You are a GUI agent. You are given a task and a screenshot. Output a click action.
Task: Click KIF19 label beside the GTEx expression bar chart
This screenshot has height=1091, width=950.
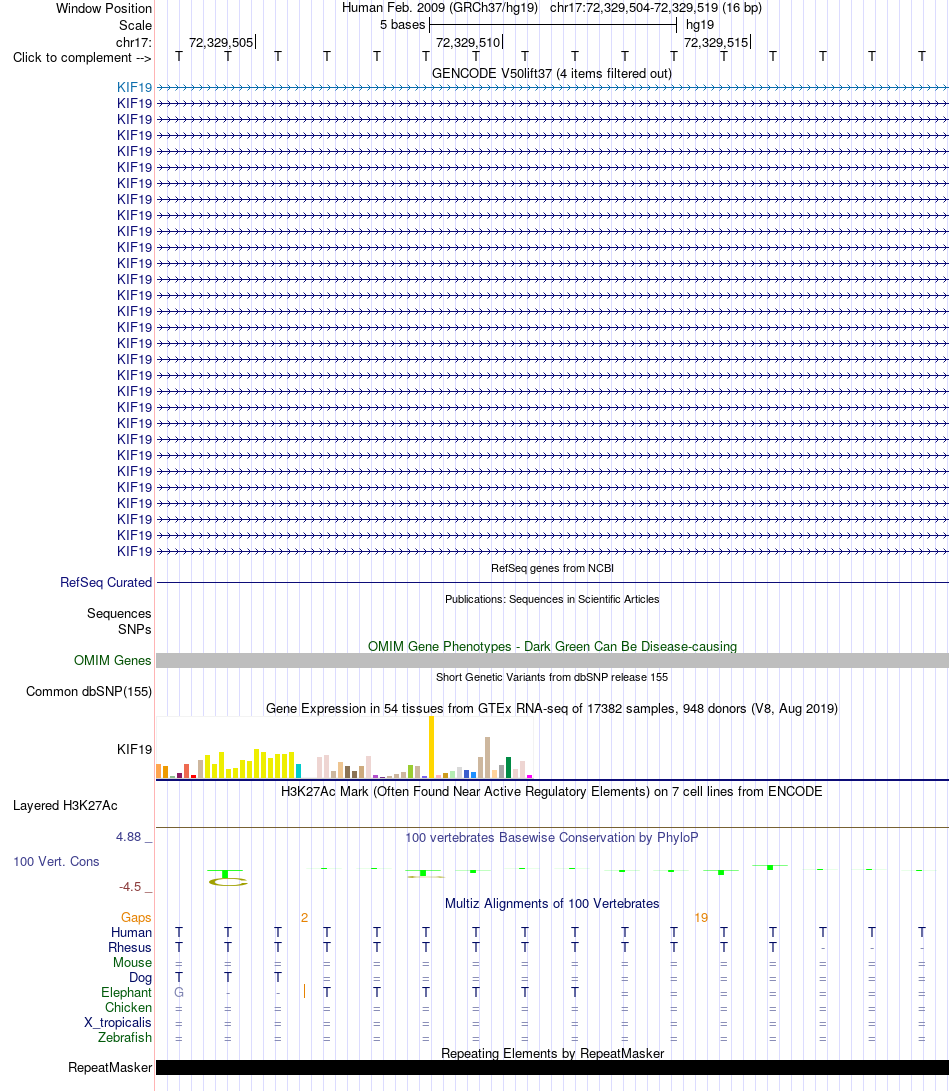pos(134,749)
